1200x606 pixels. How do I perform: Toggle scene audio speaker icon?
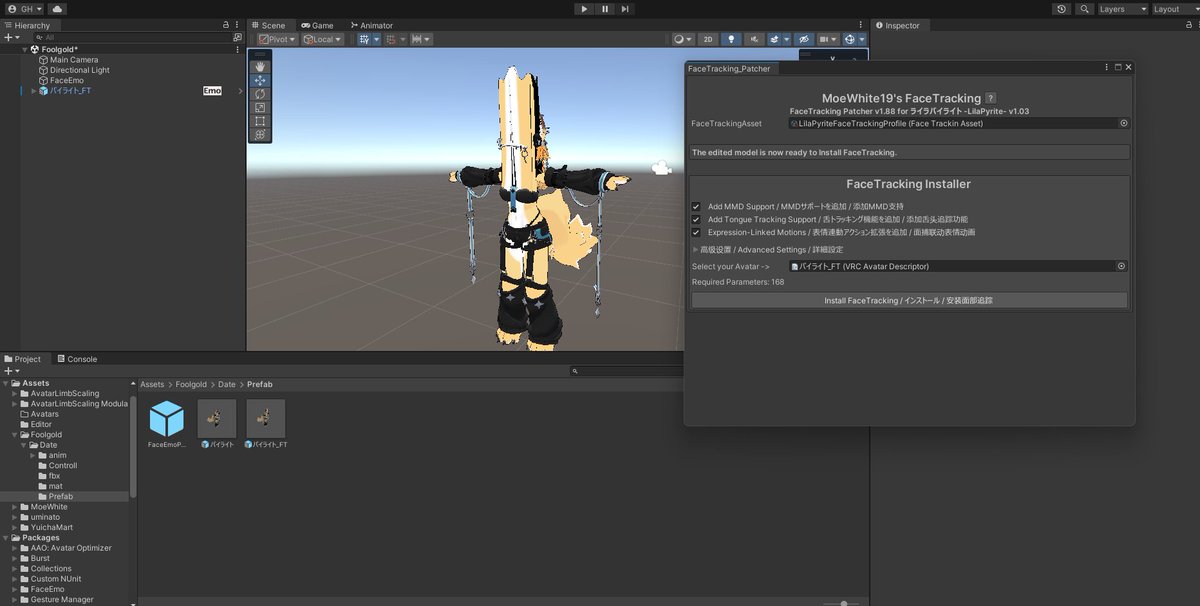tap(754, 39)
